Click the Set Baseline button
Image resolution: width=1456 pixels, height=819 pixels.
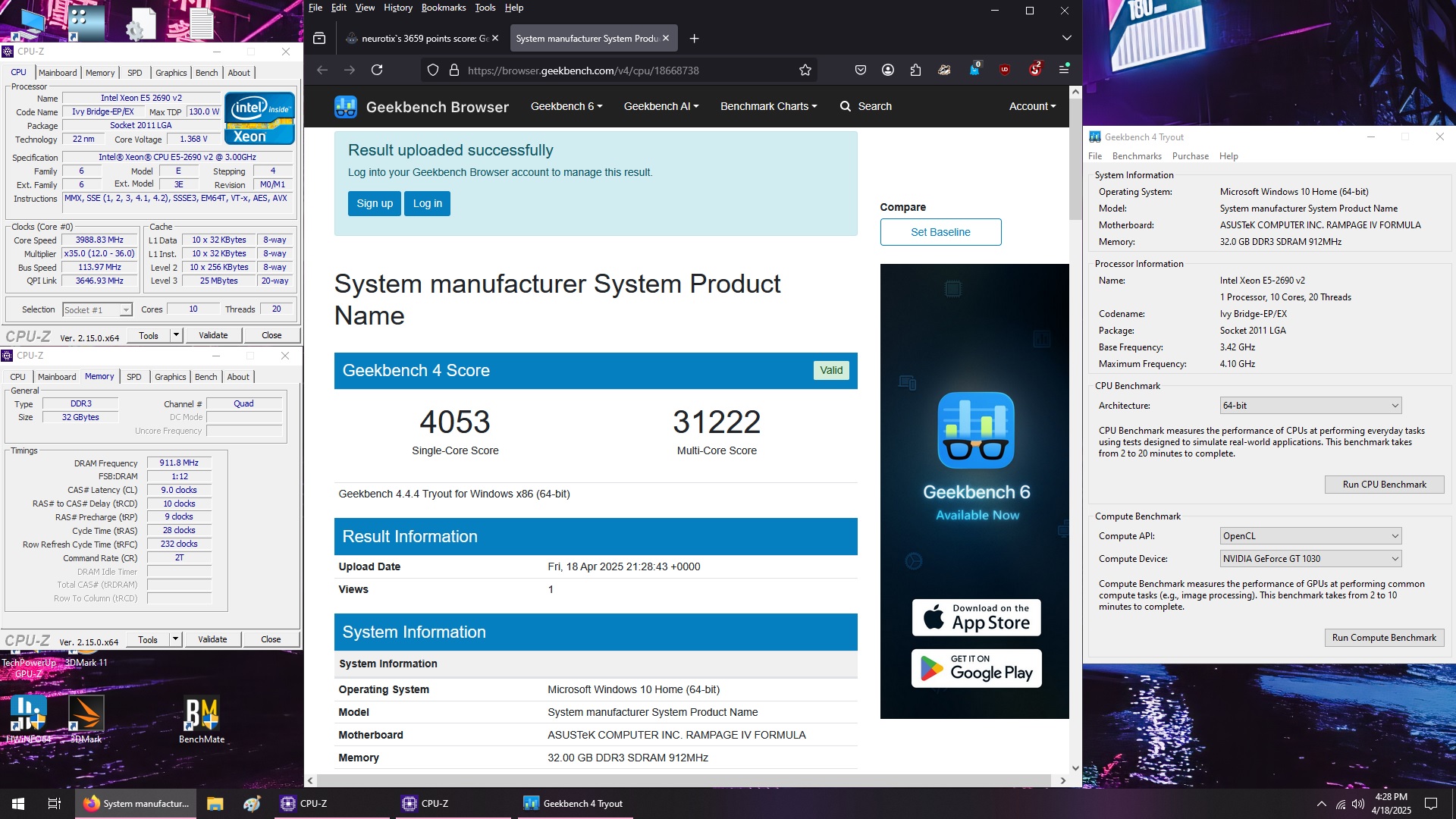click(x=940, y=232)
